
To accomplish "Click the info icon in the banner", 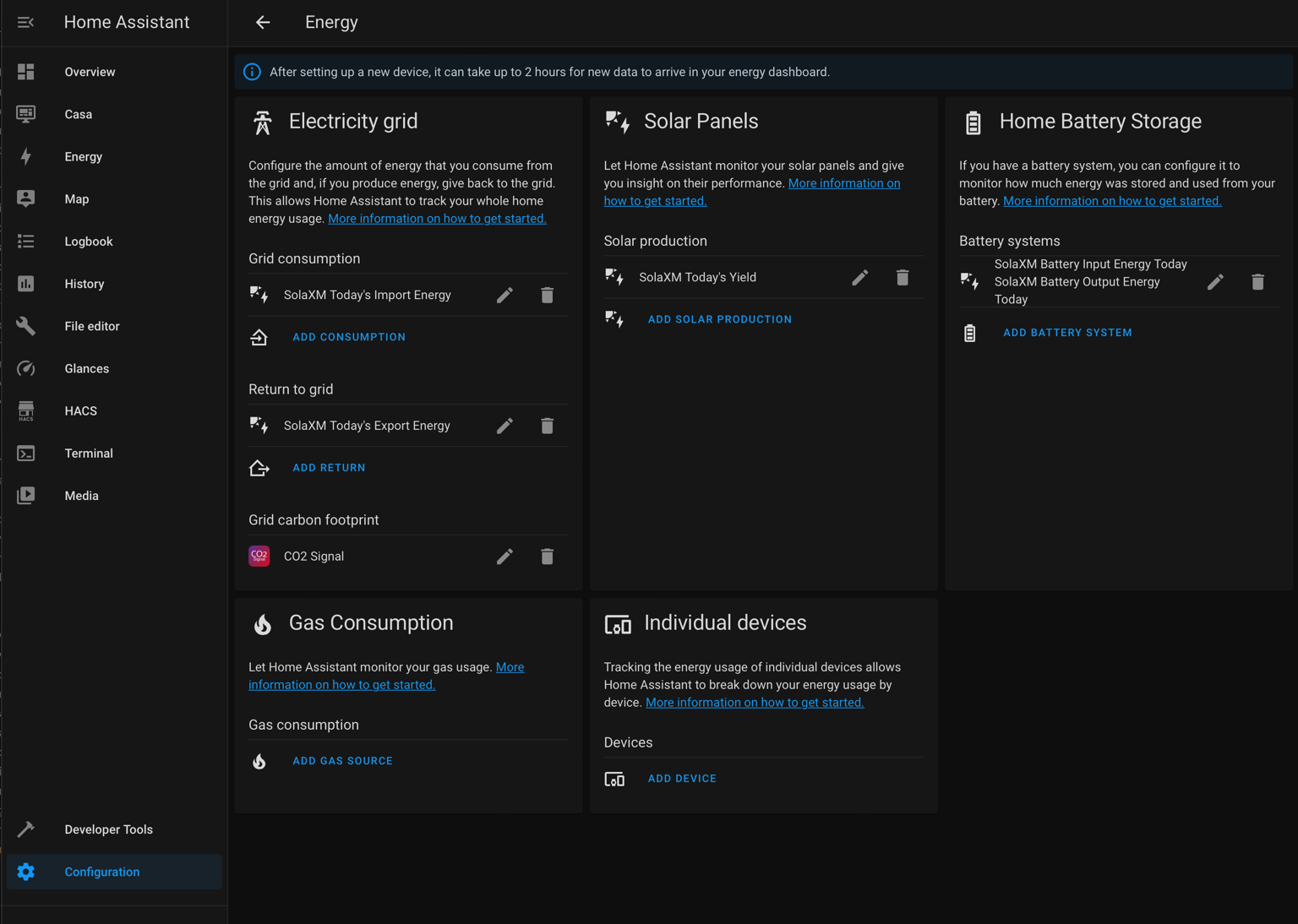I will pos(252,72).
